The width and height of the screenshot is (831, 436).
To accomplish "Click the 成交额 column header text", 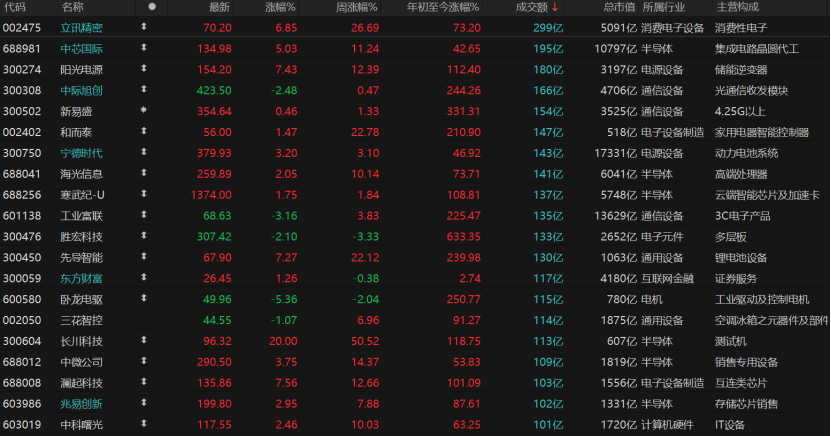I will click(x=532, y=7).
